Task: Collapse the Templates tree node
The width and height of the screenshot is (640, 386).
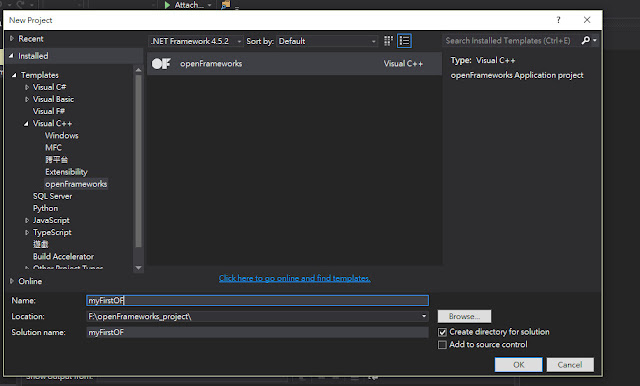Action: [14, 75]
